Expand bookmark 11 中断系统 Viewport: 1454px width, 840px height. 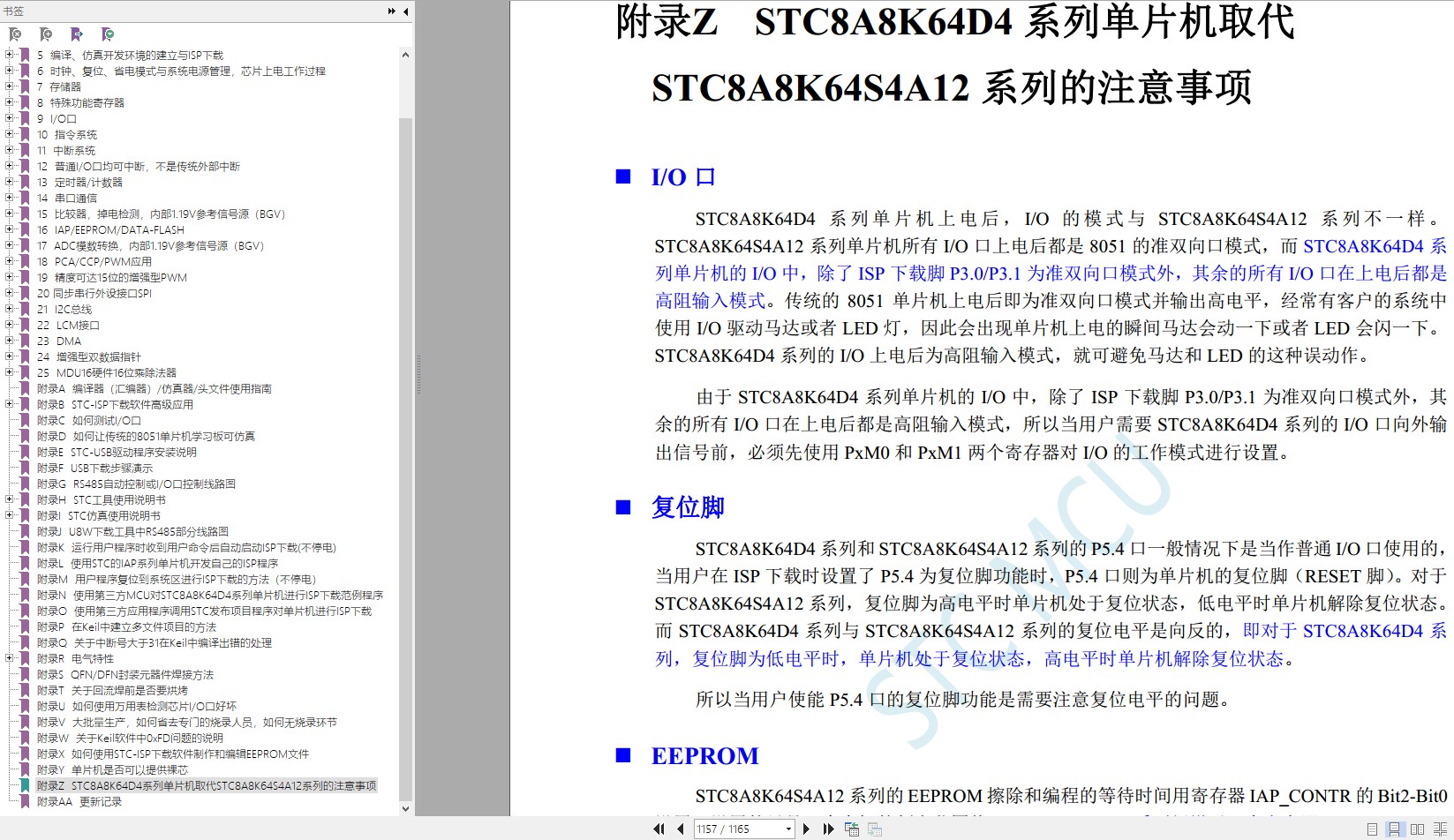coord(10,150)
